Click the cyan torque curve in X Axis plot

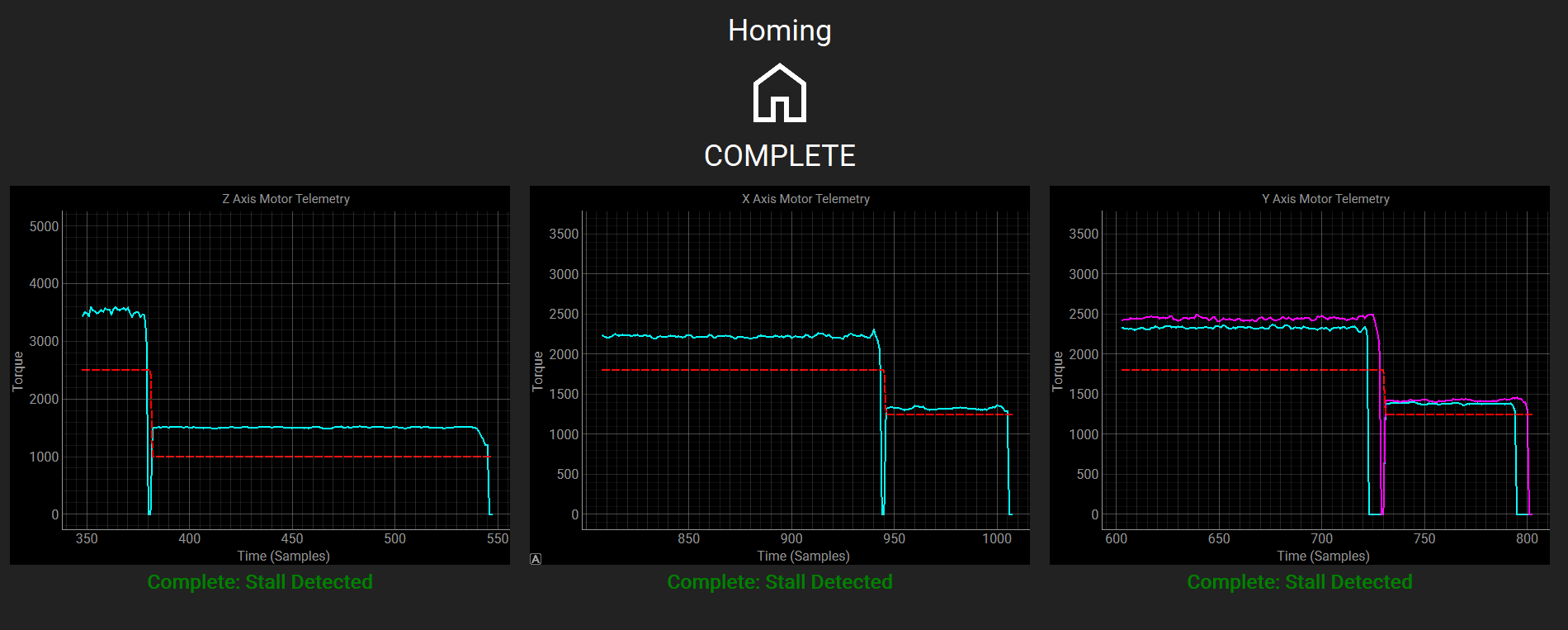pyautogui.click(x=743, y=336)
